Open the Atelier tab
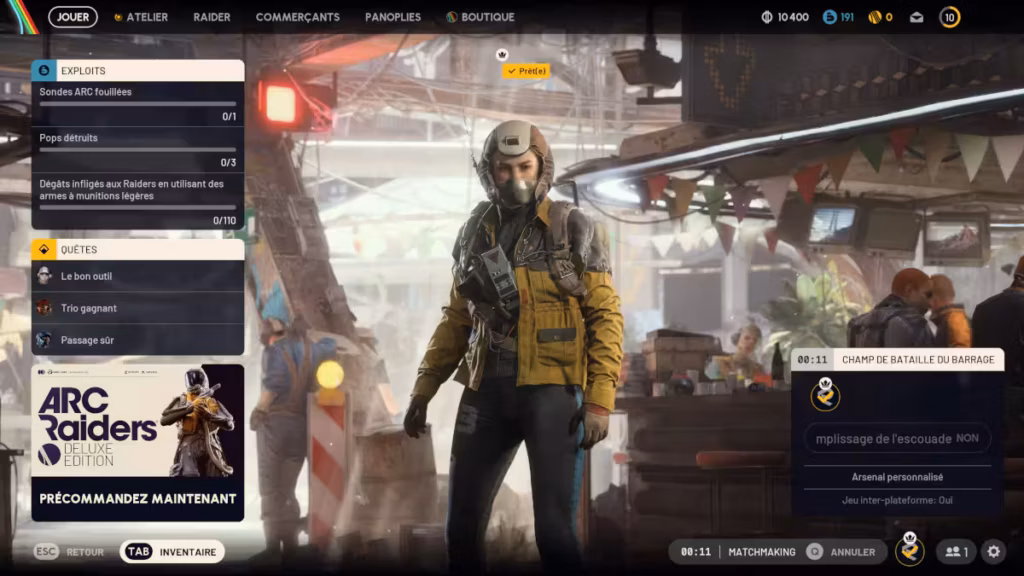Viewport: 1024px width, 576px height. (141, 17)
